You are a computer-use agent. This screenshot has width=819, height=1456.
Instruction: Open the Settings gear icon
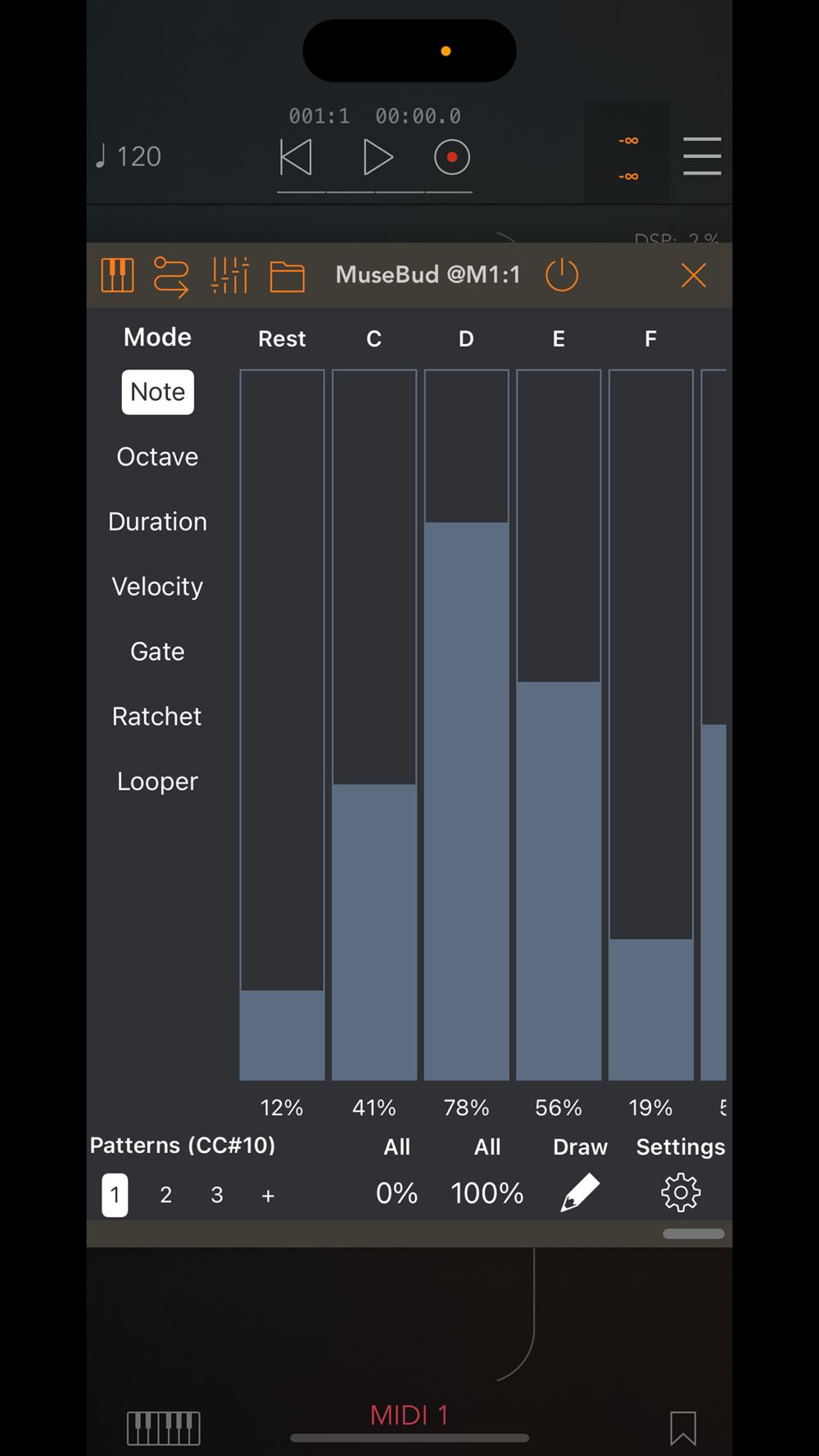click(x=681, y=1192)
